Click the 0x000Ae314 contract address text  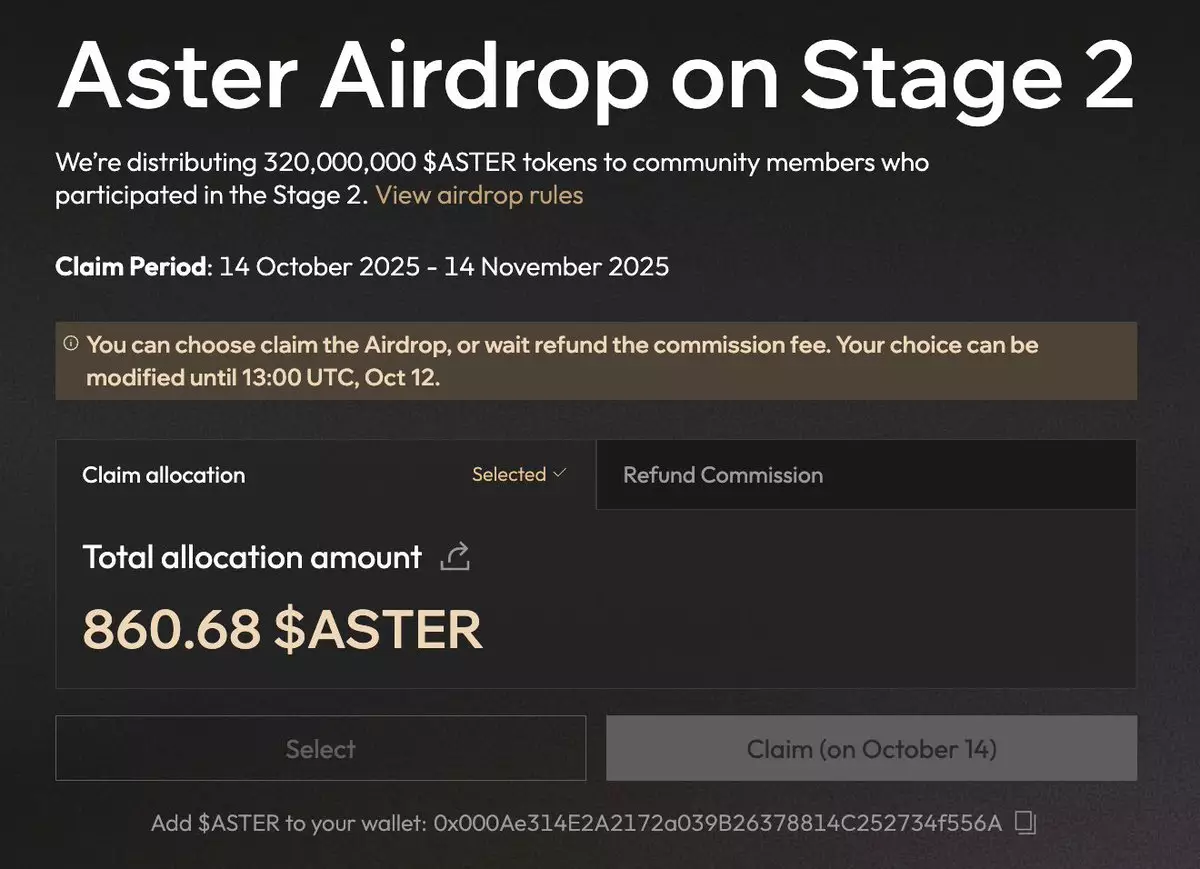[717, 823]
